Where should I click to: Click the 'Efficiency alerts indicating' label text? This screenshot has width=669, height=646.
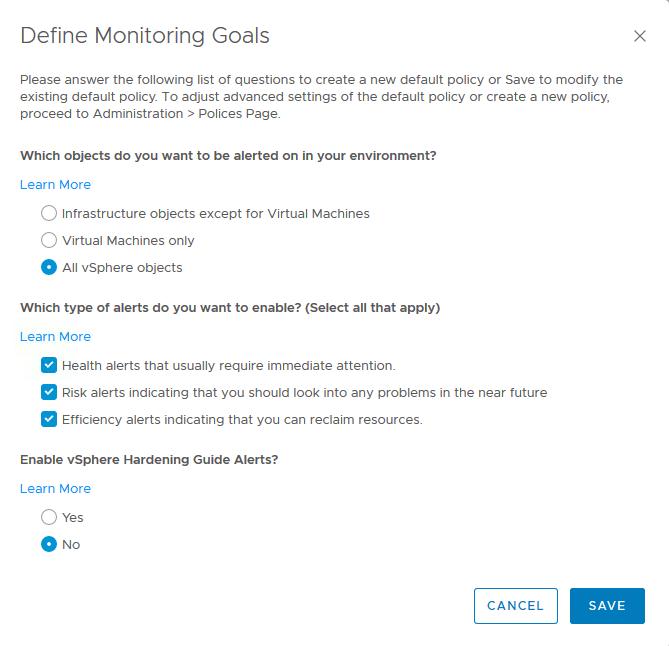tap(242, 420)
